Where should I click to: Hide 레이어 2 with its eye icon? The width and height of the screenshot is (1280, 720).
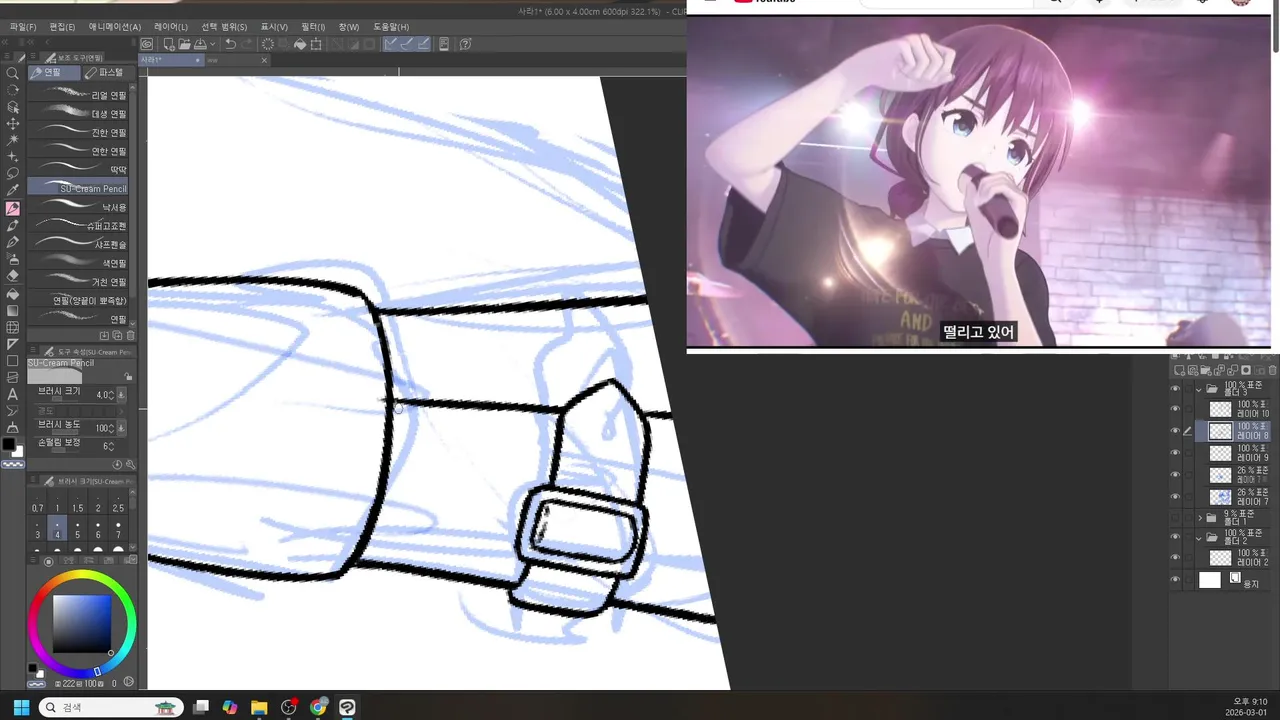[1175, 558]
